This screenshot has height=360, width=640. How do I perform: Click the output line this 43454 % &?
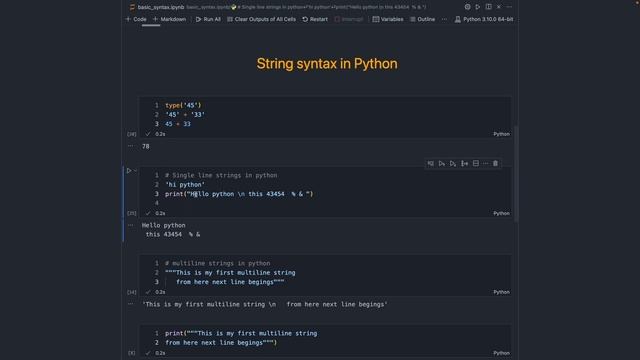coord(173,234)
